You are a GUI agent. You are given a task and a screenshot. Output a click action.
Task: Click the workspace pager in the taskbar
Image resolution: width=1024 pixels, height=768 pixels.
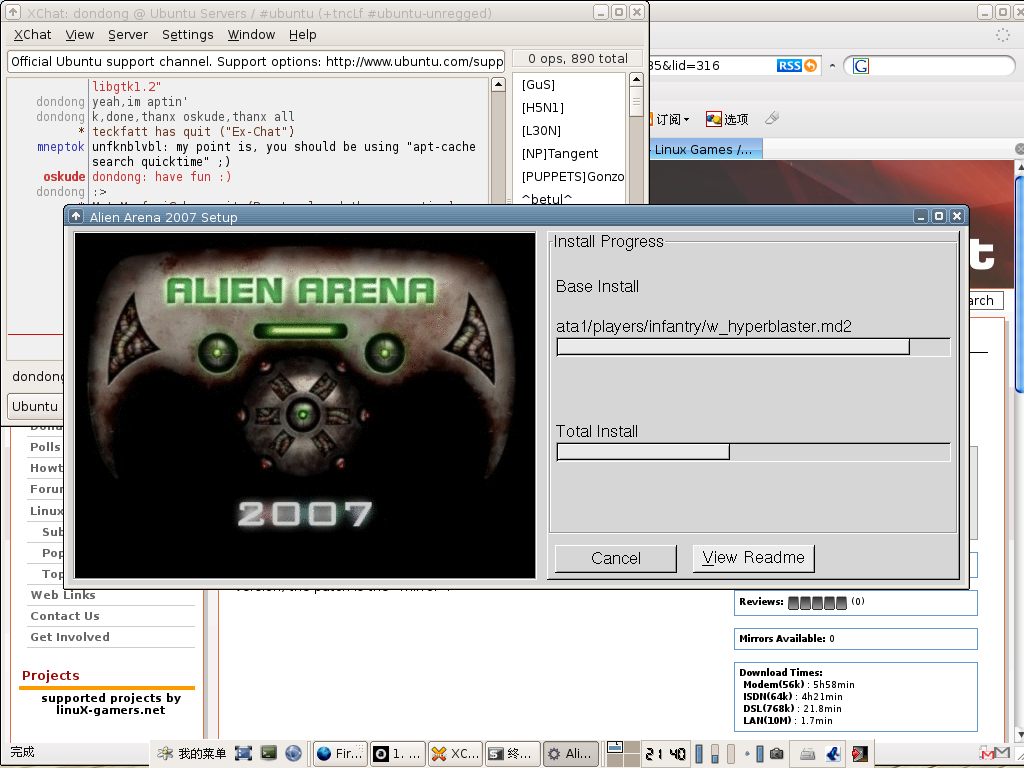pos(623,754)
